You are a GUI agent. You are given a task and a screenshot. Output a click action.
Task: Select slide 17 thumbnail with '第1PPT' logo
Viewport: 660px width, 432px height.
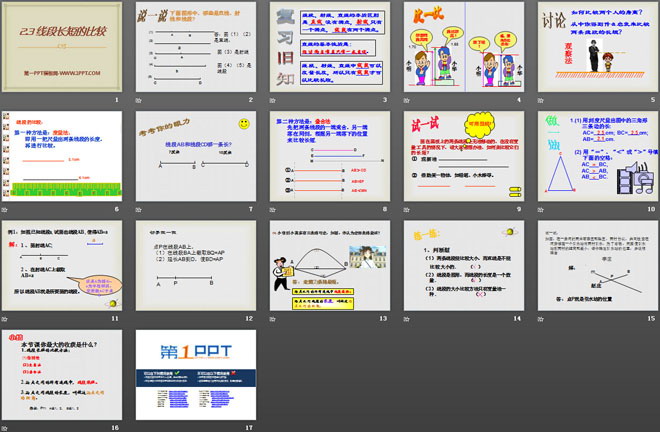coord(196,375)
